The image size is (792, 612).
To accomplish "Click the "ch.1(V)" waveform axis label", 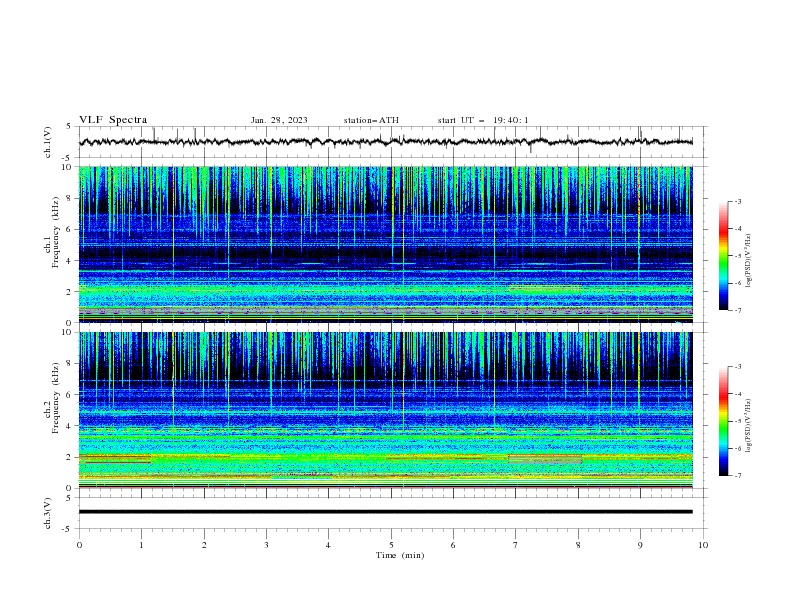I will [48, 142].
